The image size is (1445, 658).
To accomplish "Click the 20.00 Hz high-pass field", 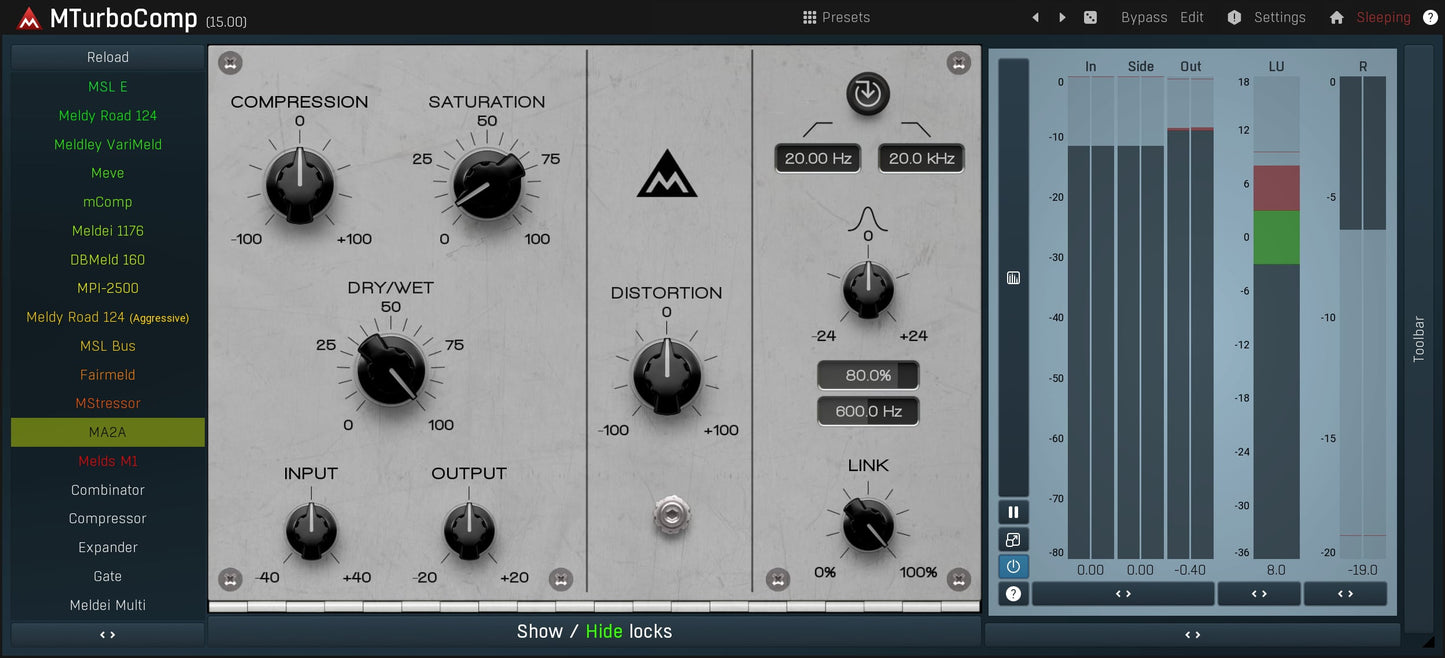I will (817, 158).
